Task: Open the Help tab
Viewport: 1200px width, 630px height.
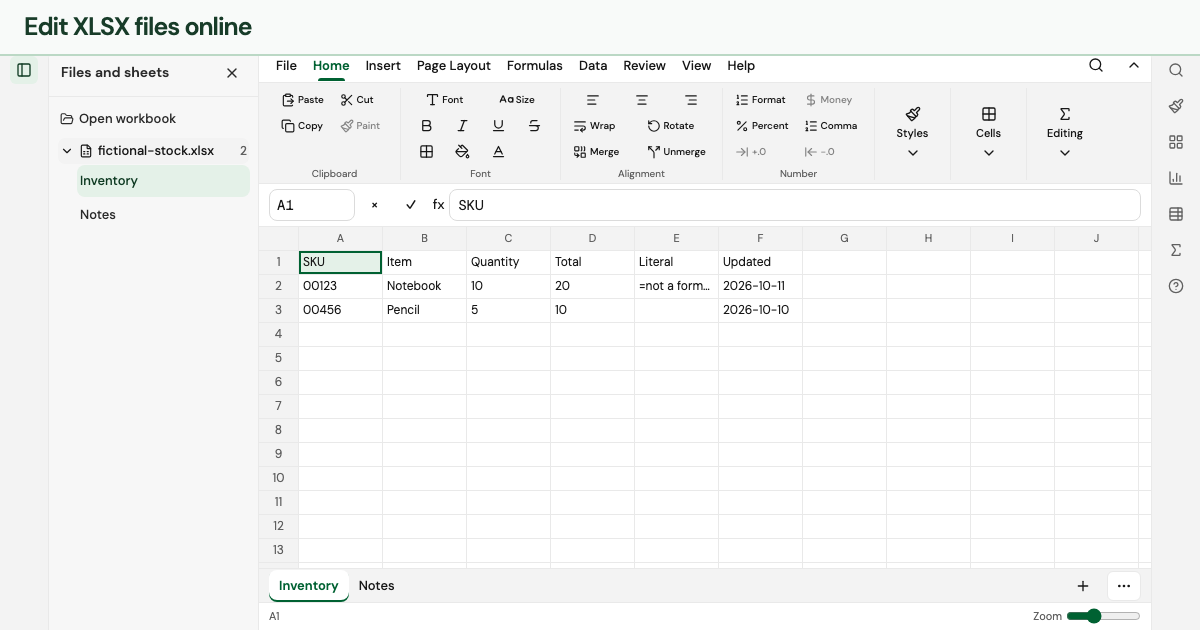Action: 741,66
